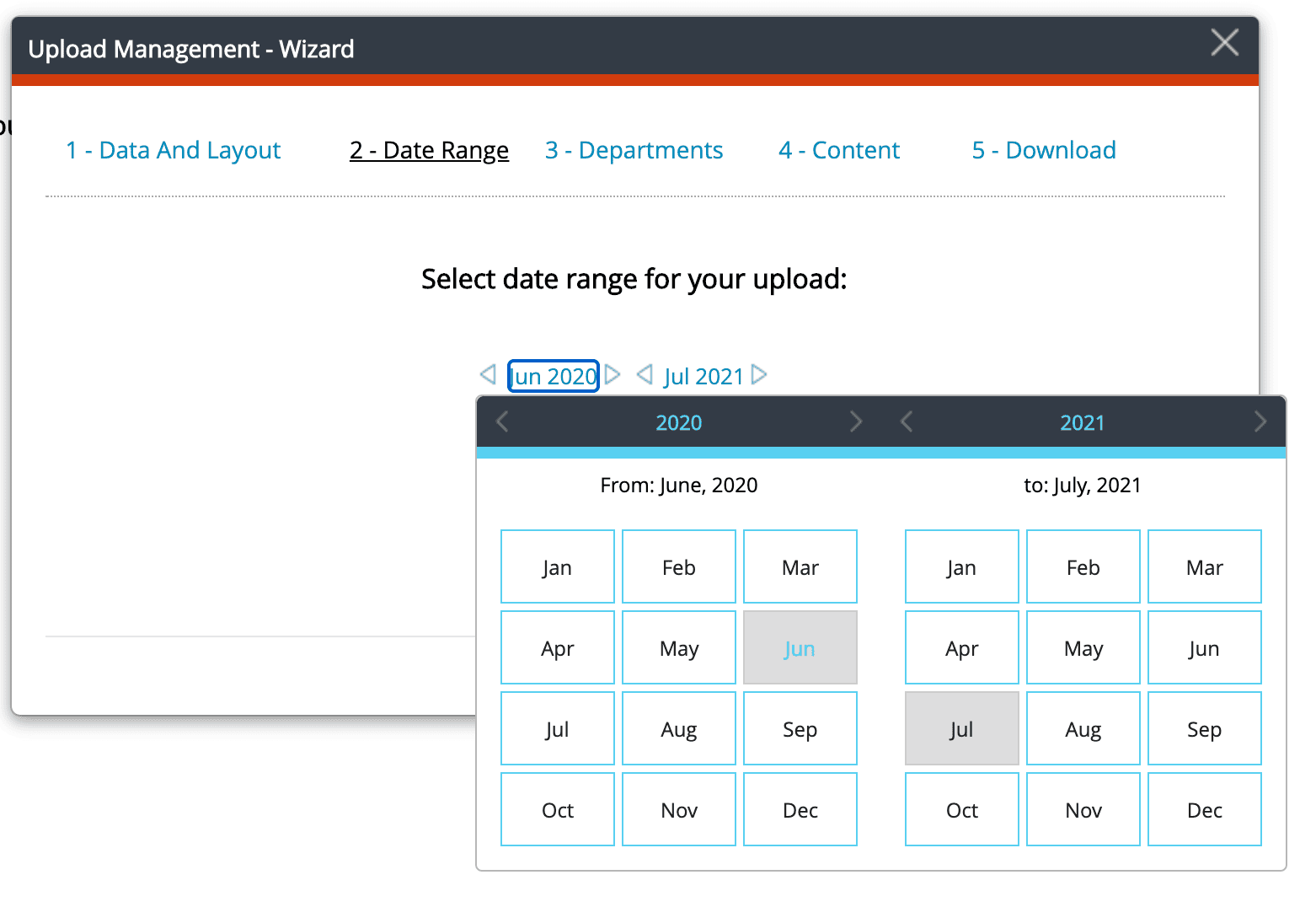Go to previous year from 2021 header

907,421
